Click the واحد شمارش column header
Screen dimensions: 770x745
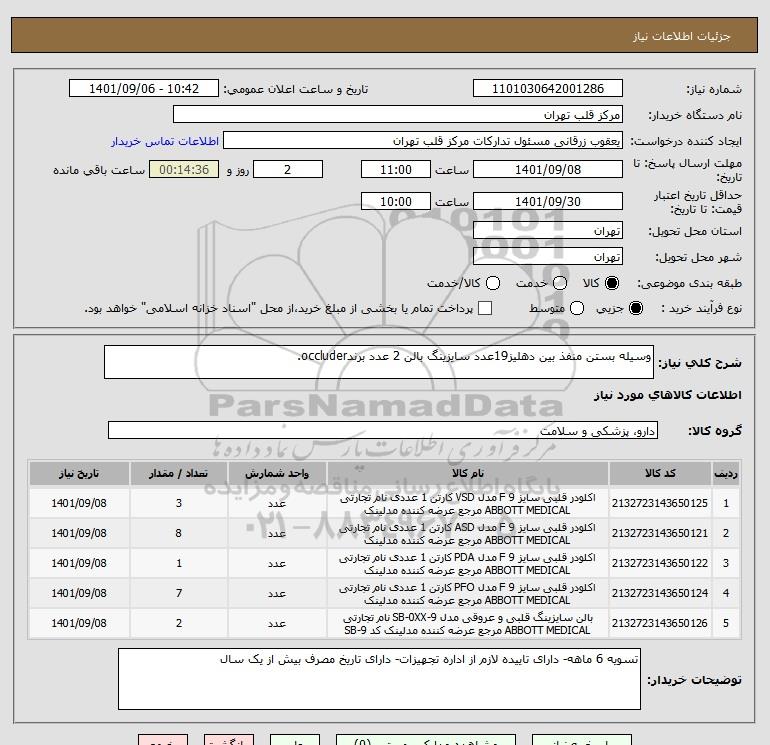277,473
